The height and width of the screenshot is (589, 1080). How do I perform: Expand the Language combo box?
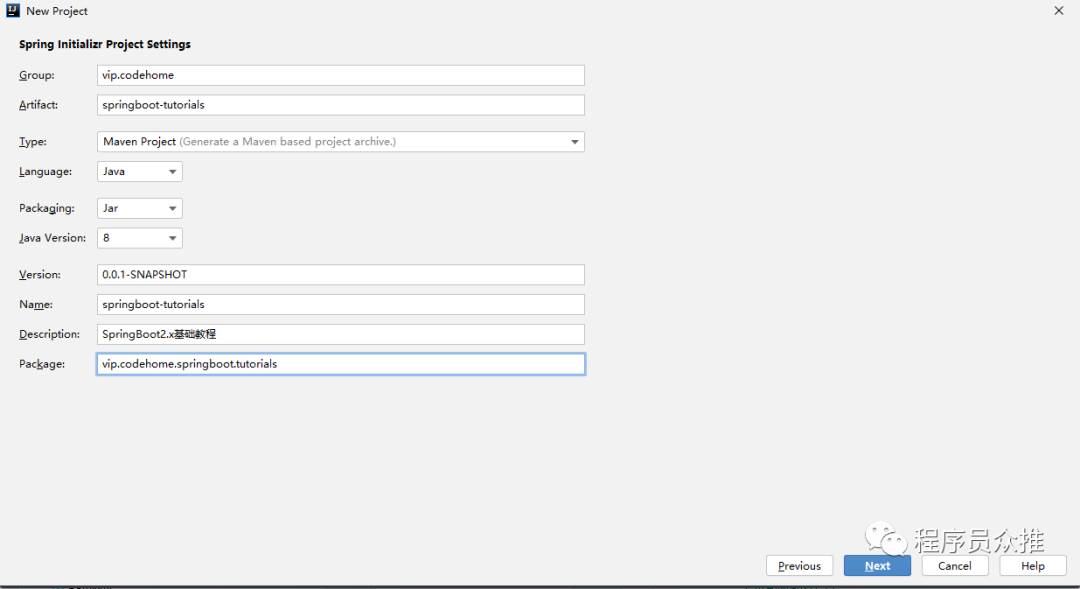(172, 172)
